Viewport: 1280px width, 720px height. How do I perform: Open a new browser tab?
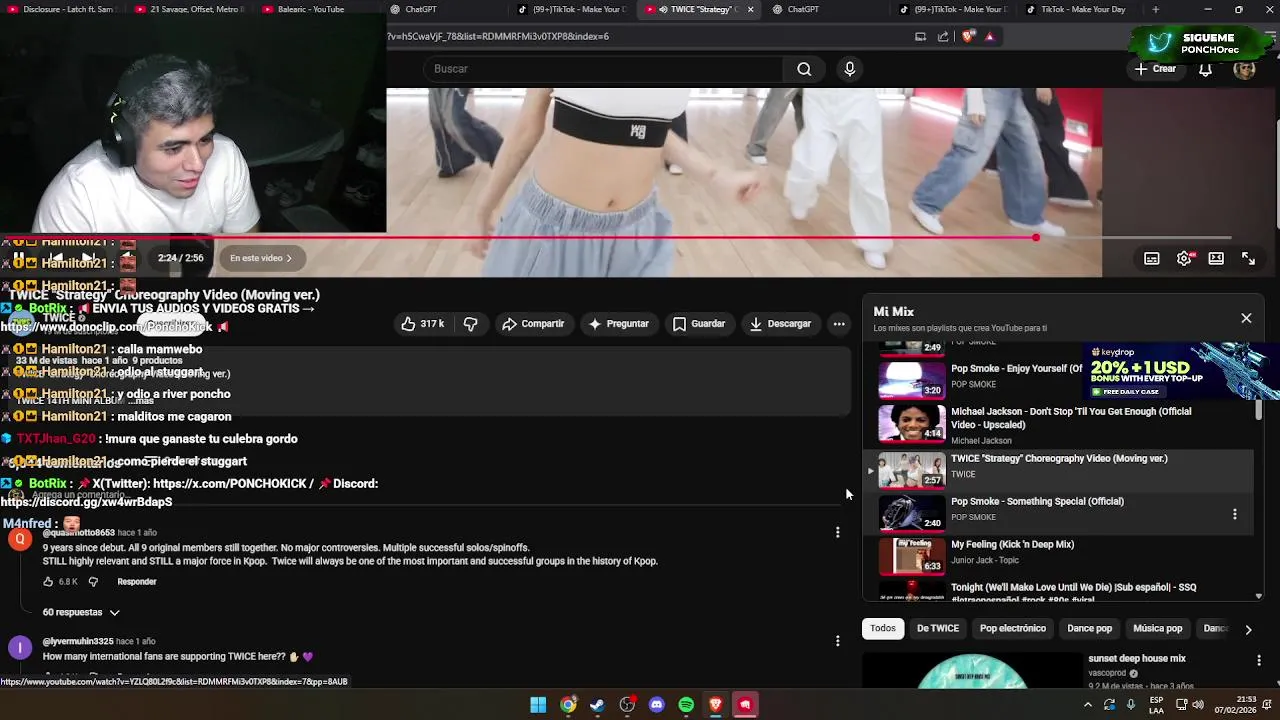1155,9
